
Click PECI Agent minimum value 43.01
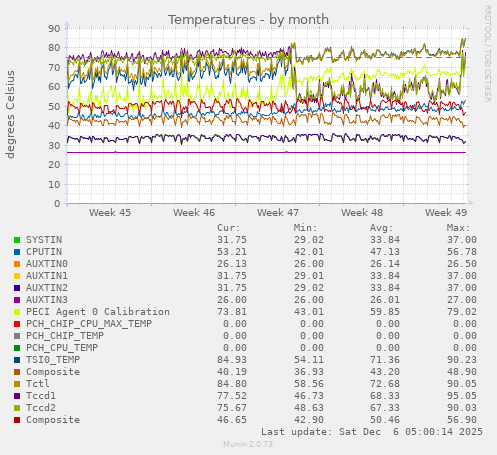click(x=309, y=312)
